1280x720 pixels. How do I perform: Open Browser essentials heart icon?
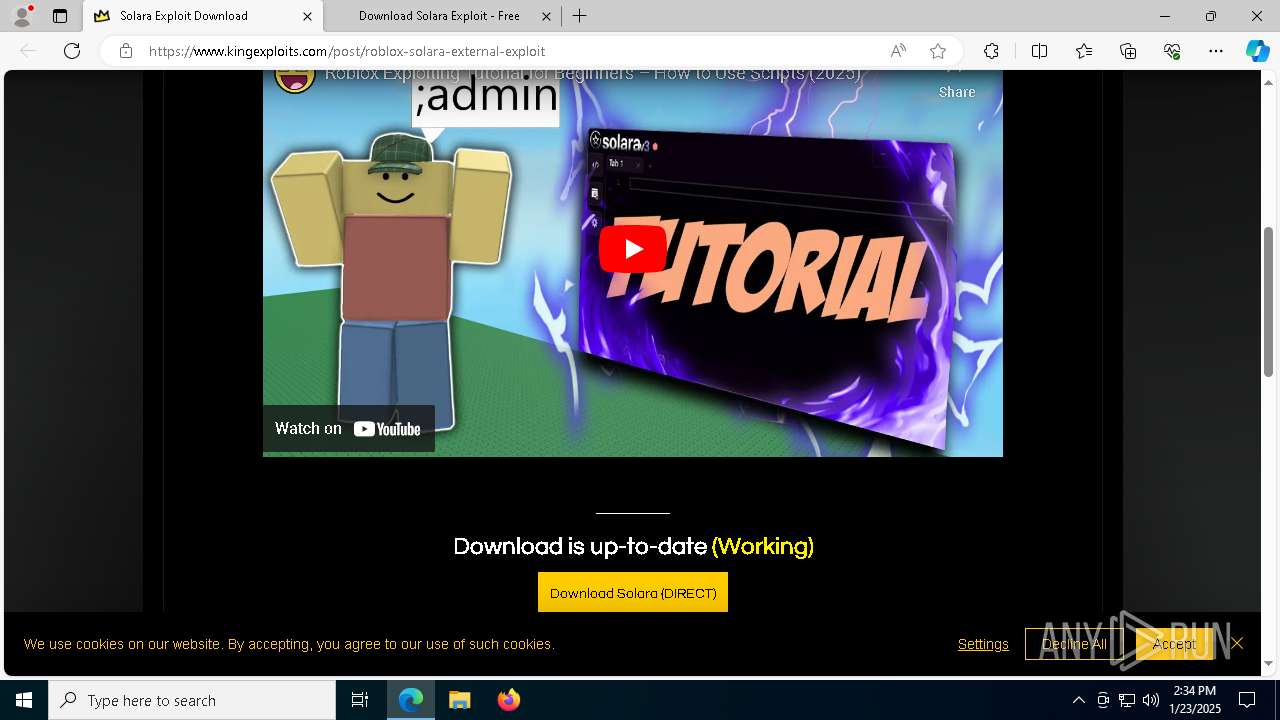tap(1172, 51)
